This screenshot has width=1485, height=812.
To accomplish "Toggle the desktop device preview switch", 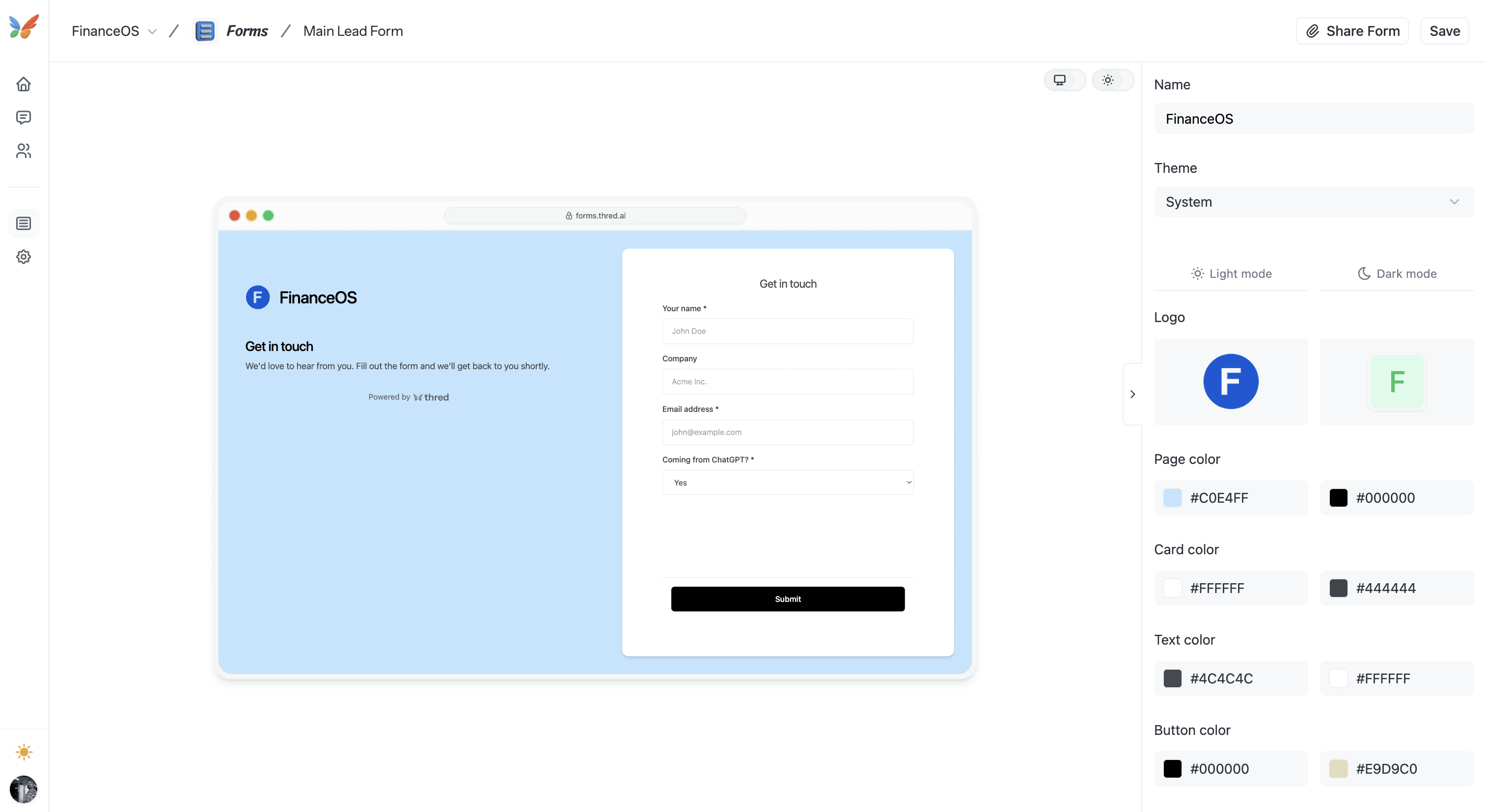I will [x=1064, y=80].
